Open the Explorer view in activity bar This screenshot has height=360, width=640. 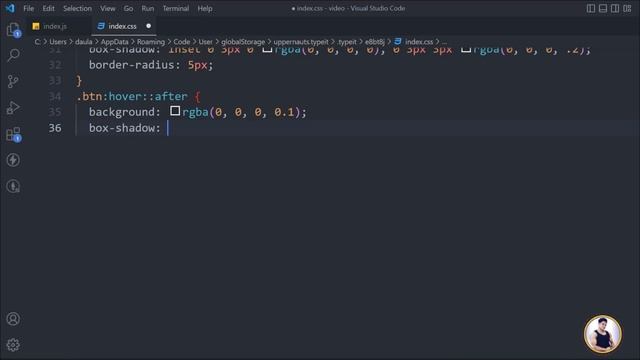point(13,29)
